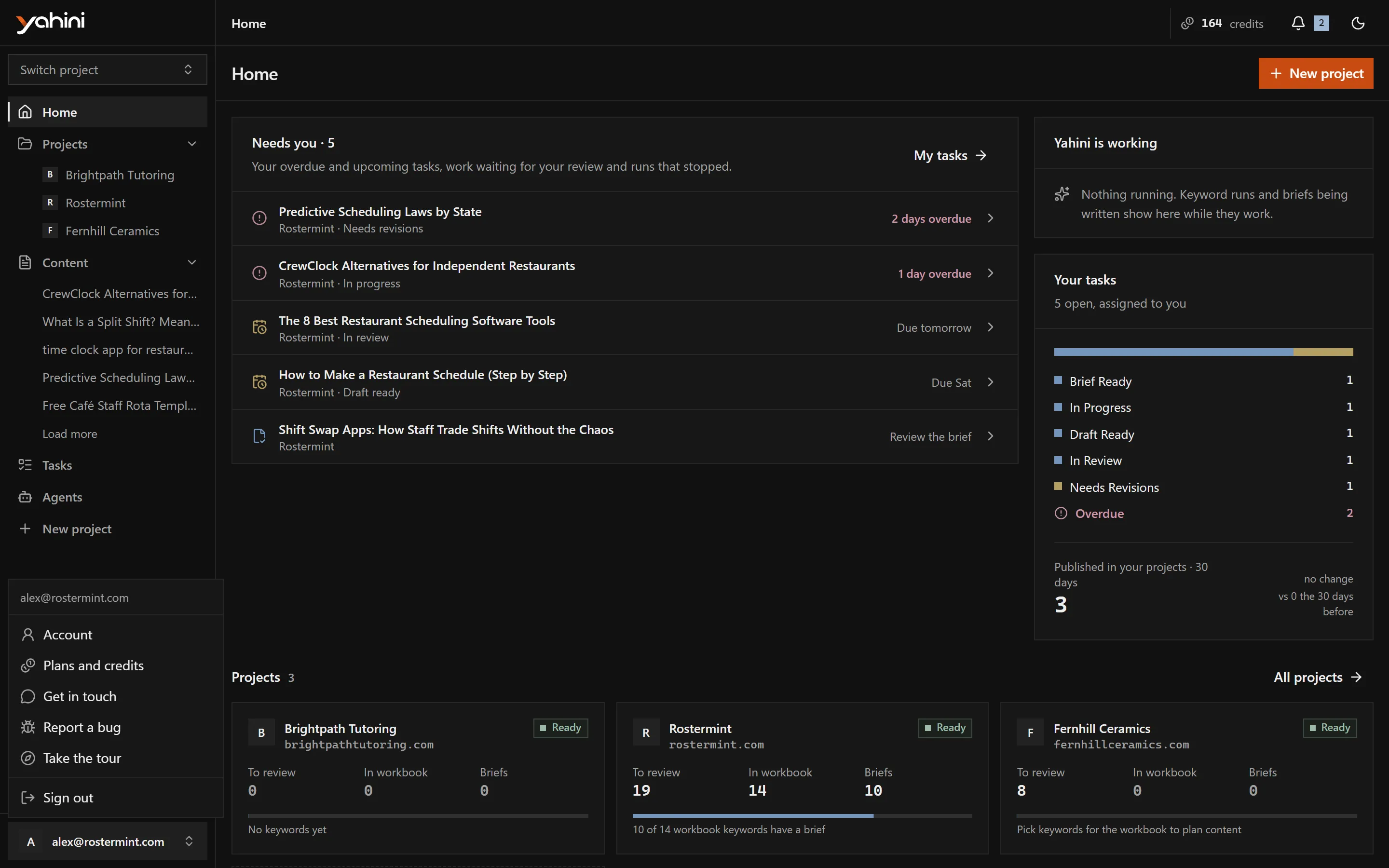Open the Rostermint project card
The width and height of the screenshot is (1389, 868).
pyautogui.click(x=802, y=778)
